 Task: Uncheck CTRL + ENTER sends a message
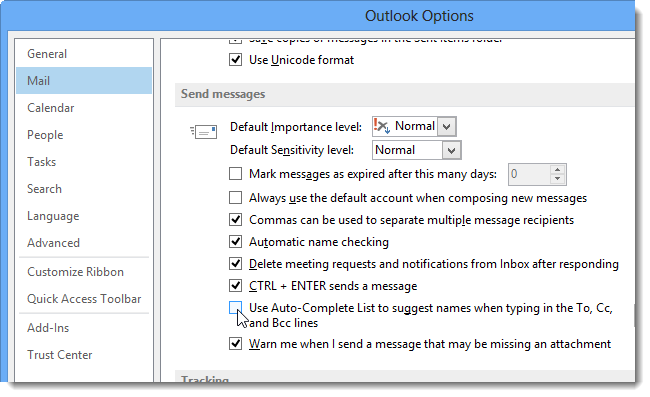click(235, 286)
